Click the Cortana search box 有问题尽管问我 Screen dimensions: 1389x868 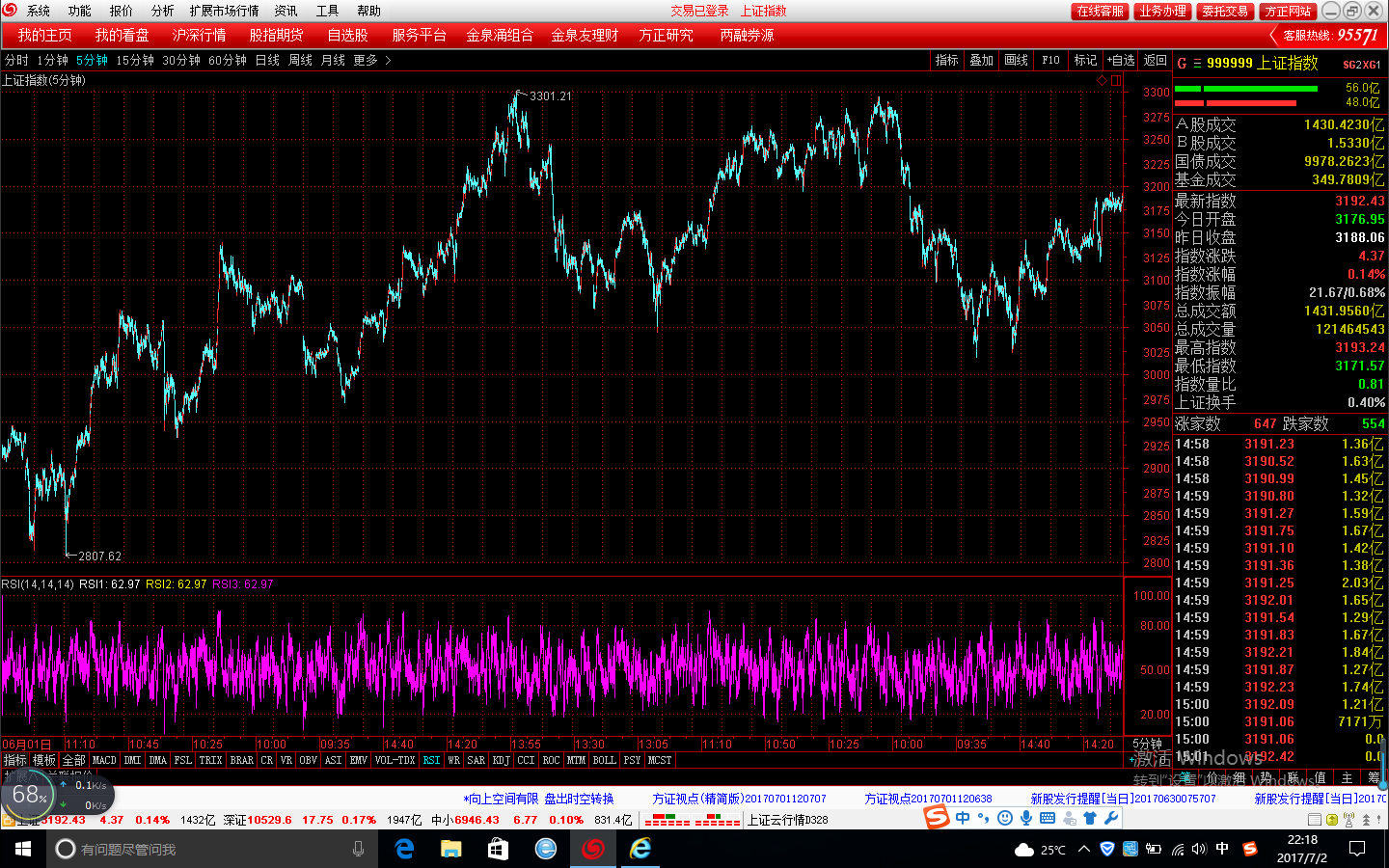click(212, 849)
